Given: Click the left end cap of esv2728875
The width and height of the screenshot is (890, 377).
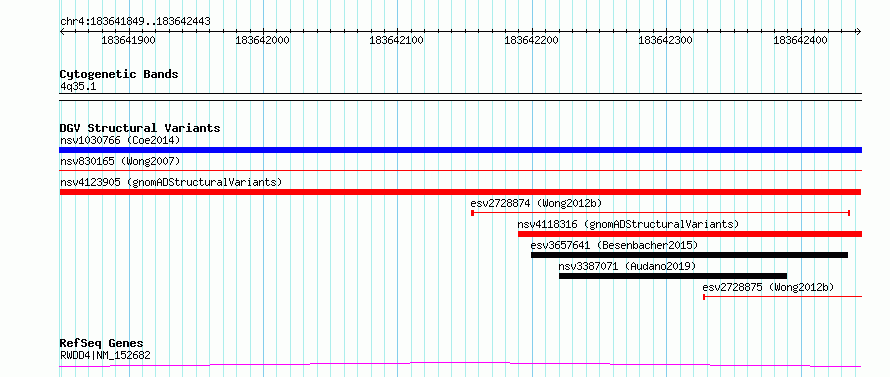Looking at the screenshot, I should click(704, 297).
